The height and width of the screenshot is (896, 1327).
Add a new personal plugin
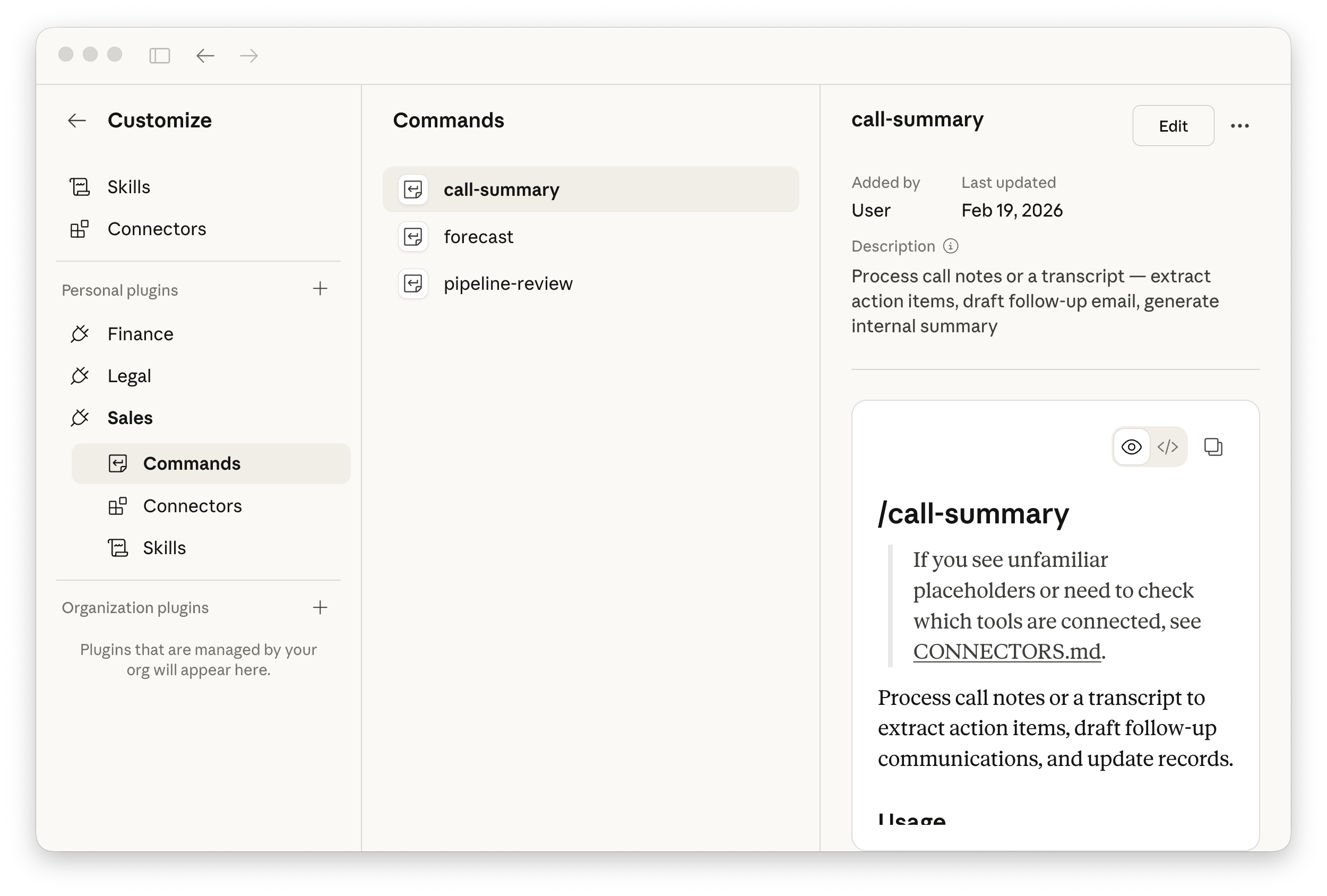(x=320, y=288)
